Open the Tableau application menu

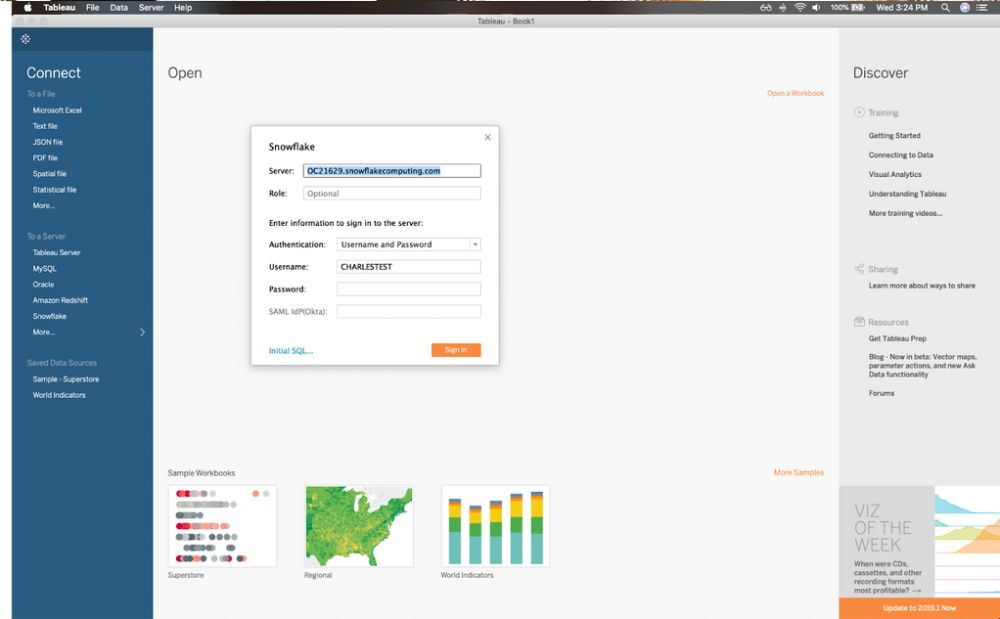59,8
